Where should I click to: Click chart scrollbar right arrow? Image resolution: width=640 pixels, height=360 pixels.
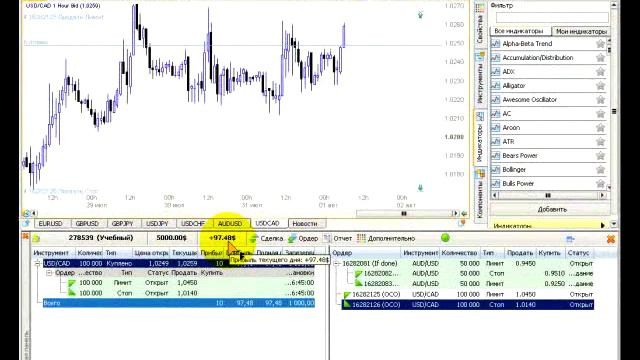tap(456, 213)
